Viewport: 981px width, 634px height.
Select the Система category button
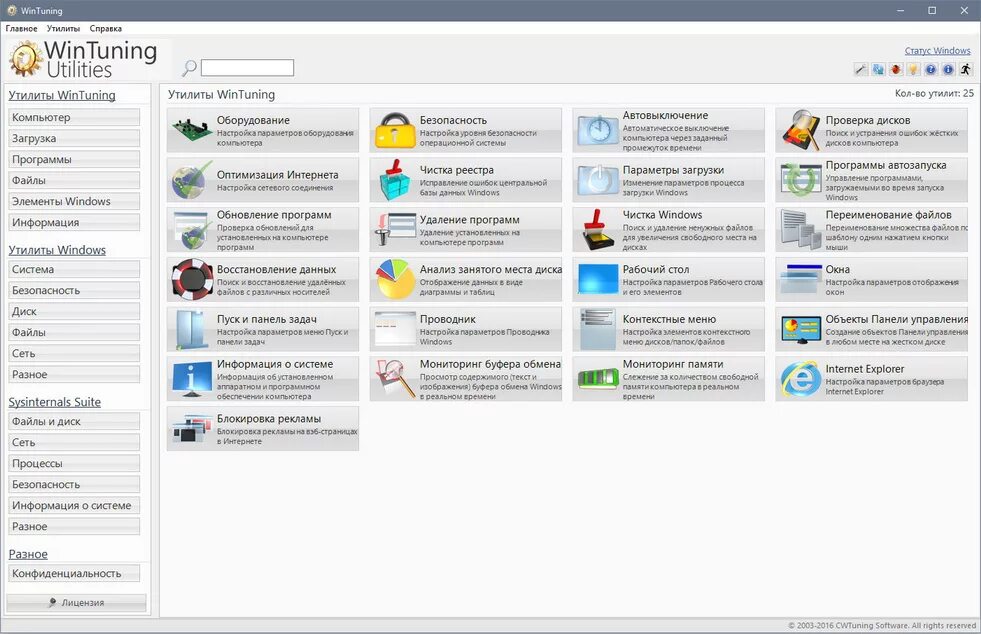74,269
